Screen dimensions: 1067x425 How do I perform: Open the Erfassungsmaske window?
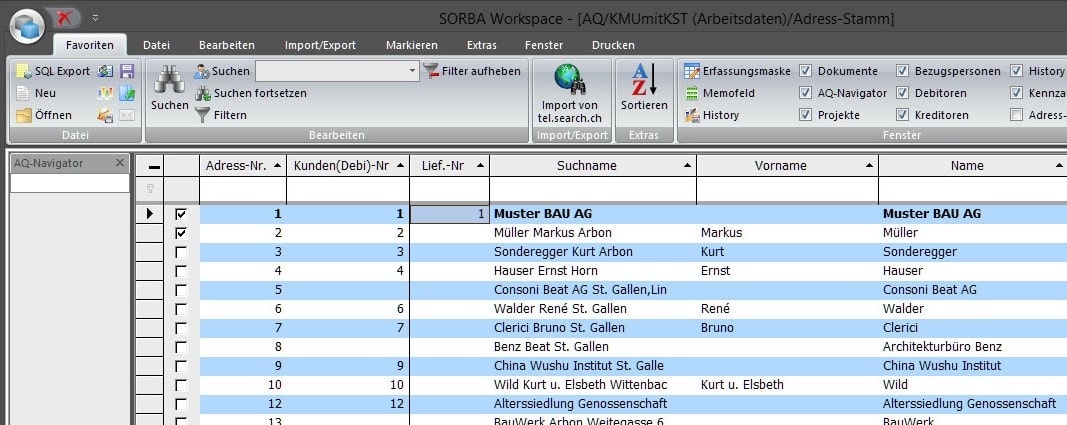(x=737, y=71)
